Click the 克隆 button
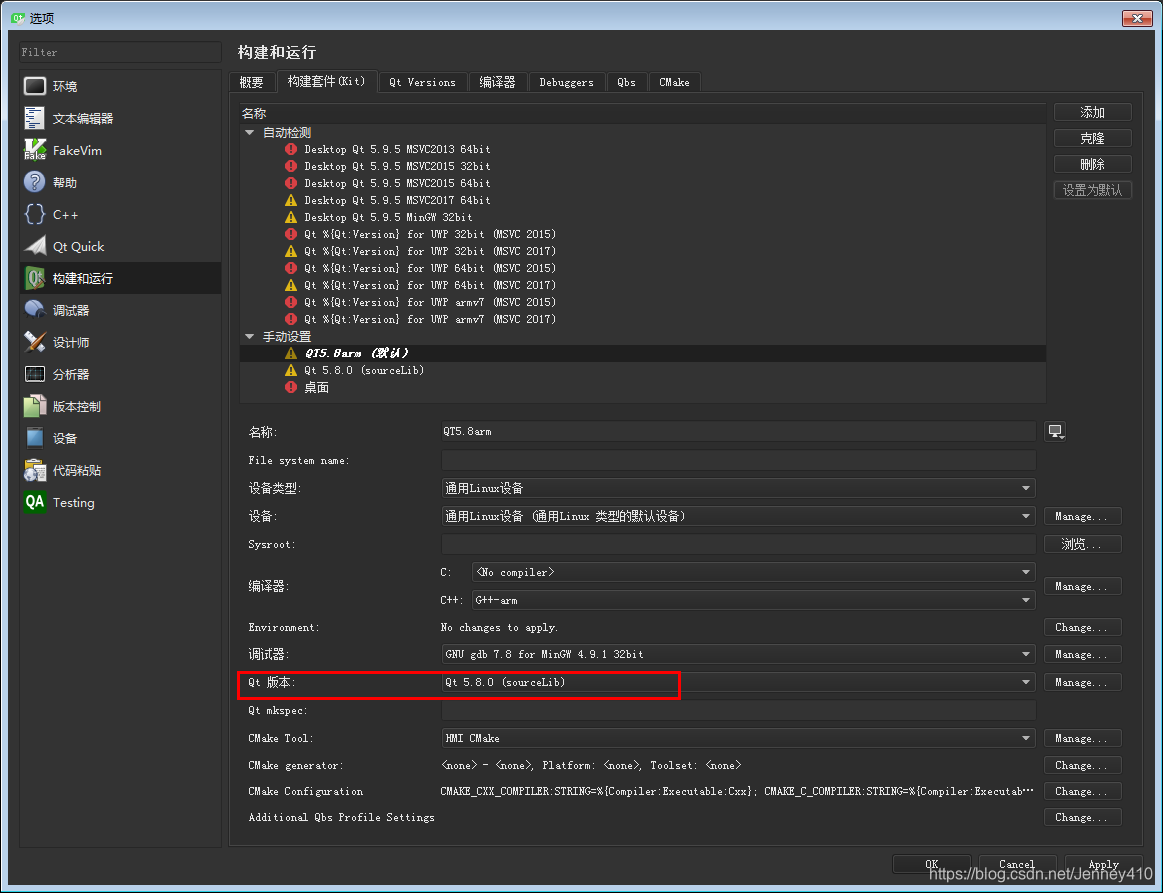1163x893 pixels. pyautogui.click(x=1092, y=137)
